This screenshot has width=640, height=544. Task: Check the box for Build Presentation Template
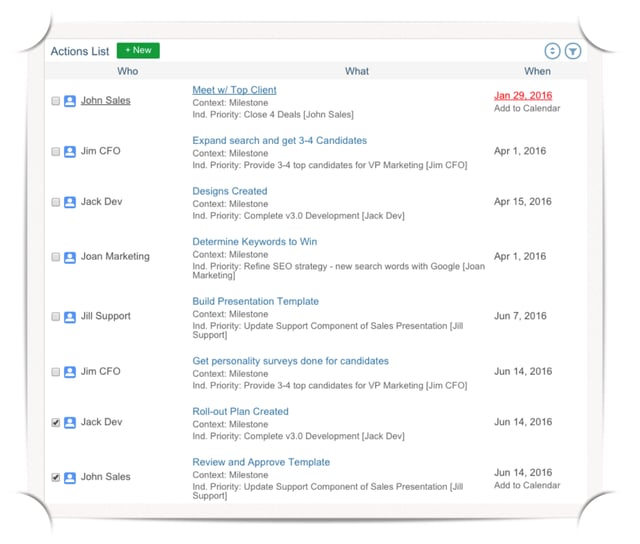tap(56, 317)
